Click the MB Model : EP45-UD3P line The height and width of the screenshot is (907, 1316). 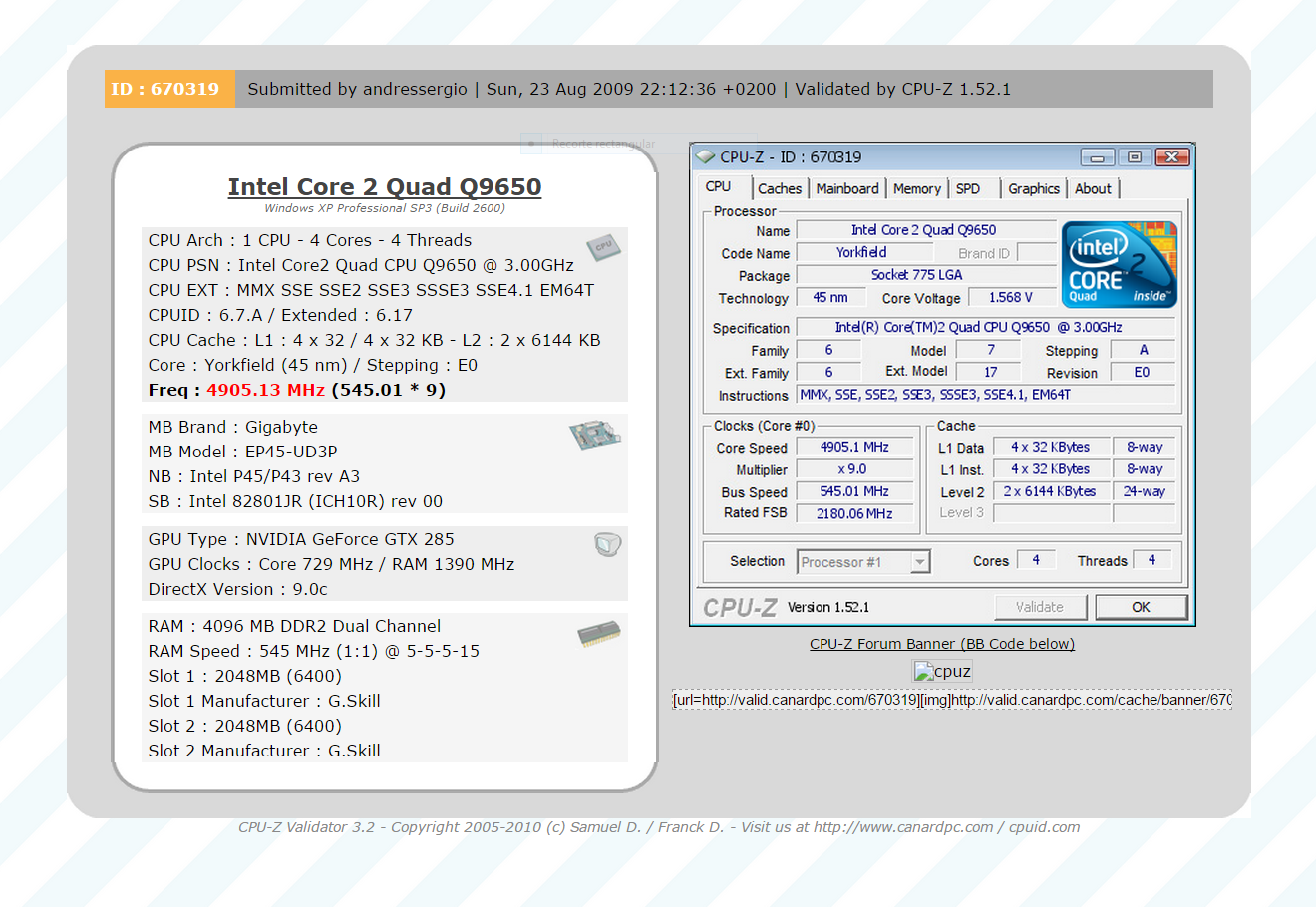tap(243, 452)
